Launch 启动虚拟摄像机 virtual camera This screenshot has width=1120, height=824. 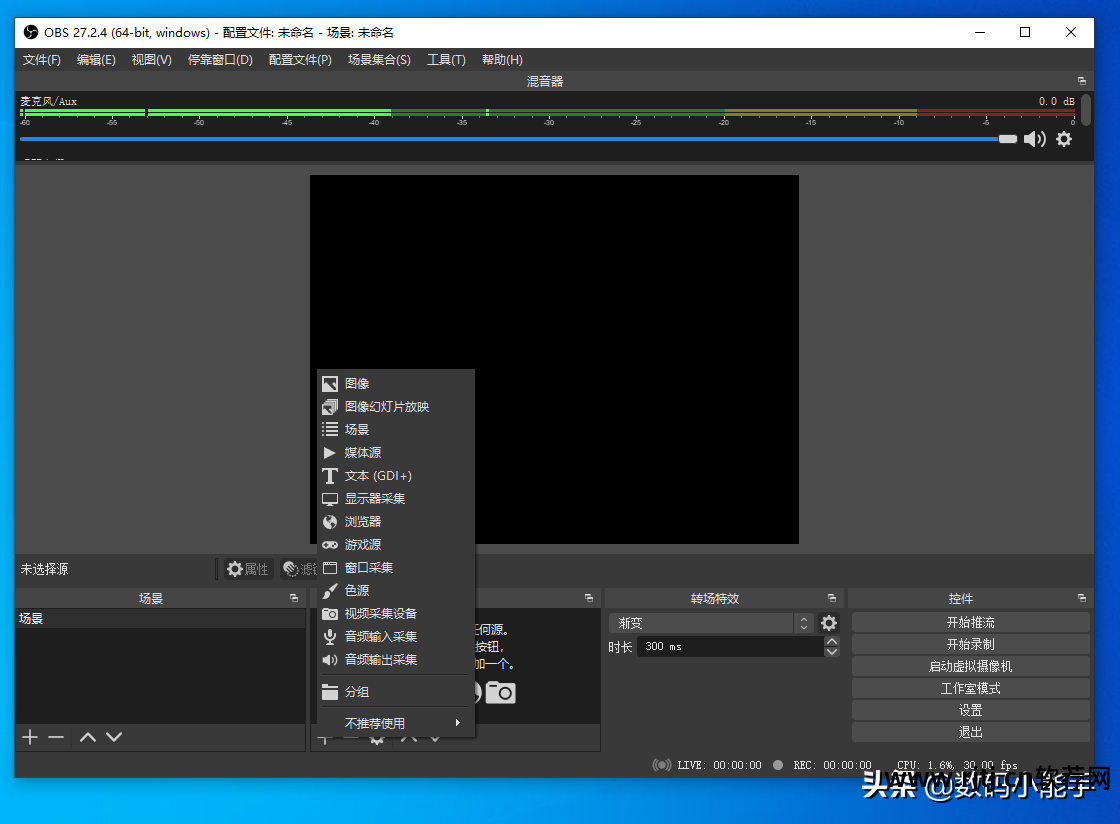(x=970, y=666)
